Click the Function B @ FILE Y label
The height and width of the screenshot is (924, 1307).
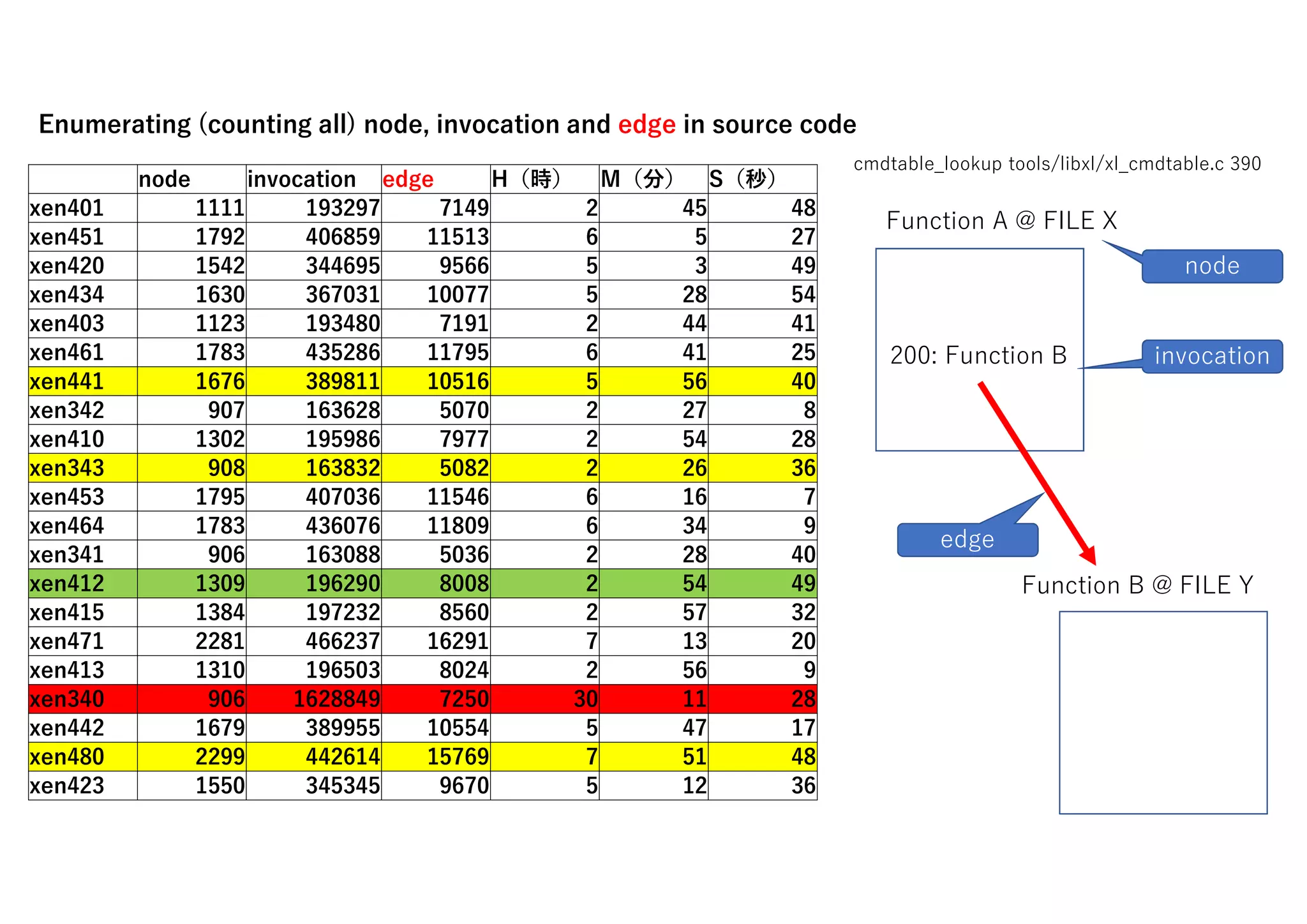pos(1137,585)
